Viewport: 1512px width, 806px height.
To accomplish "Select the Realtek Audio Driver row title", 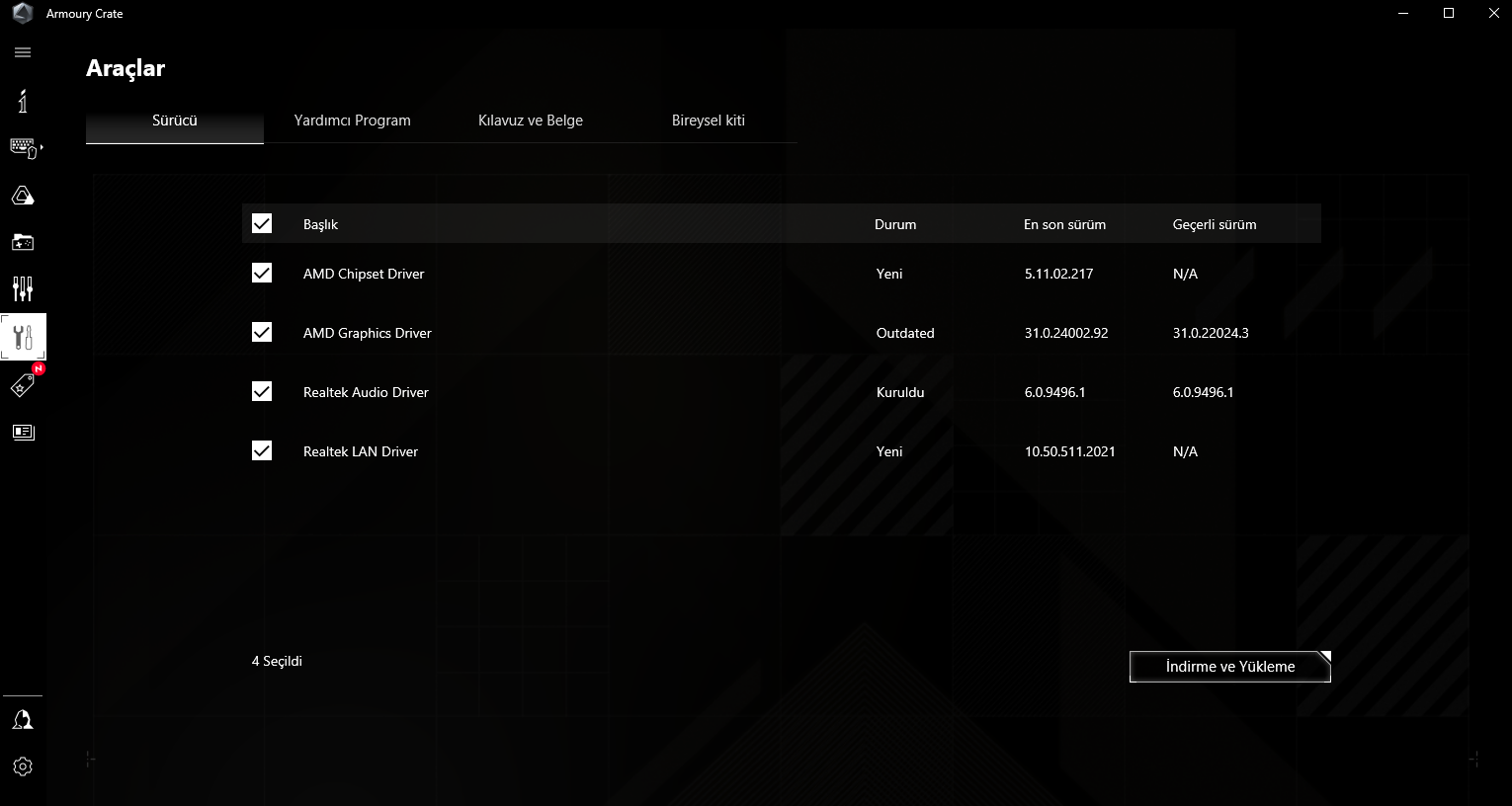I will tap(366, 392).
